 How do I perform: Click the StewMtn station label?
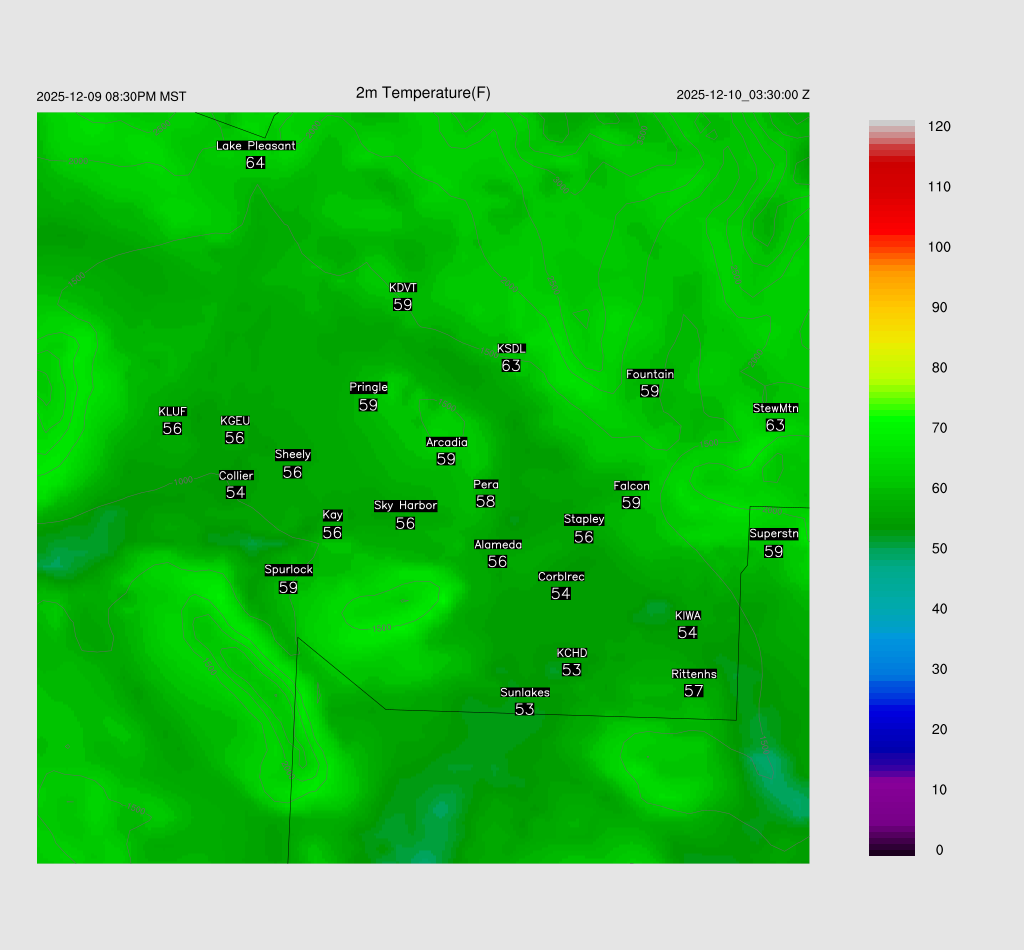775,408
